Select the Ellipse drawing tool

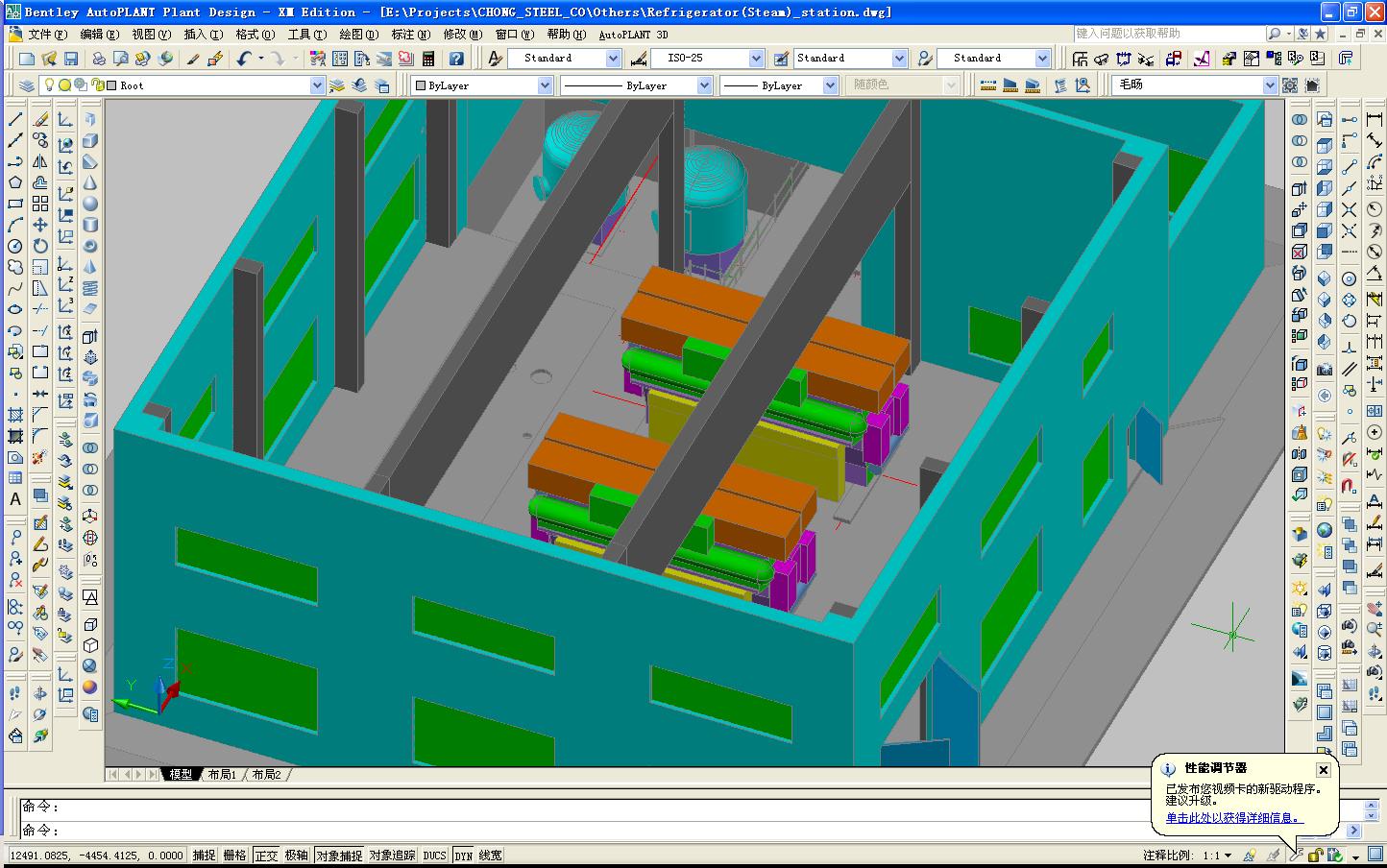click(15, 309)
